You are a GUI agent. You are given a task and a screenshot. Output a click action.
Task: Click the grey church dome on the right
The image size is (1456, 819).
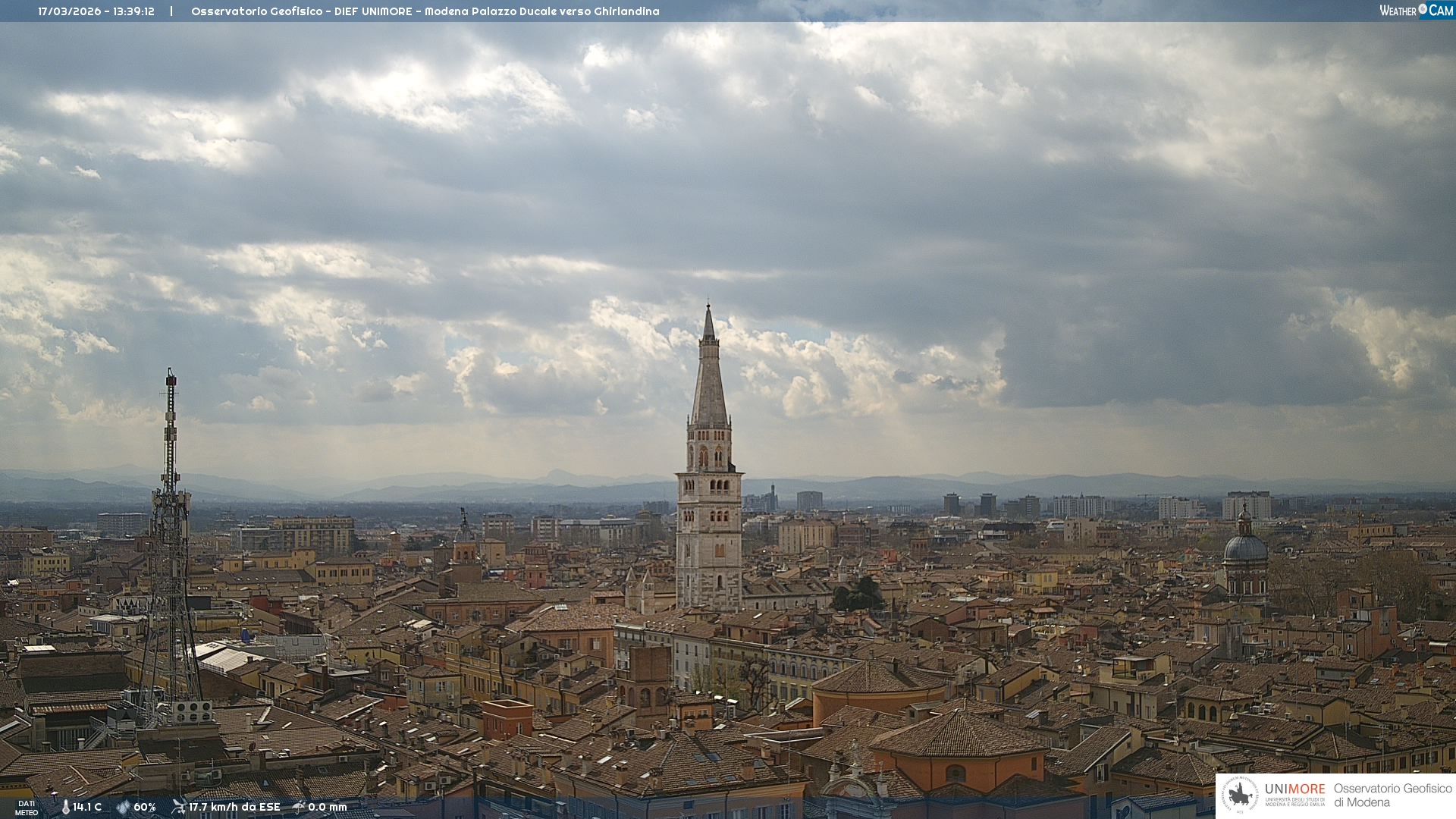click(1245, 548)
